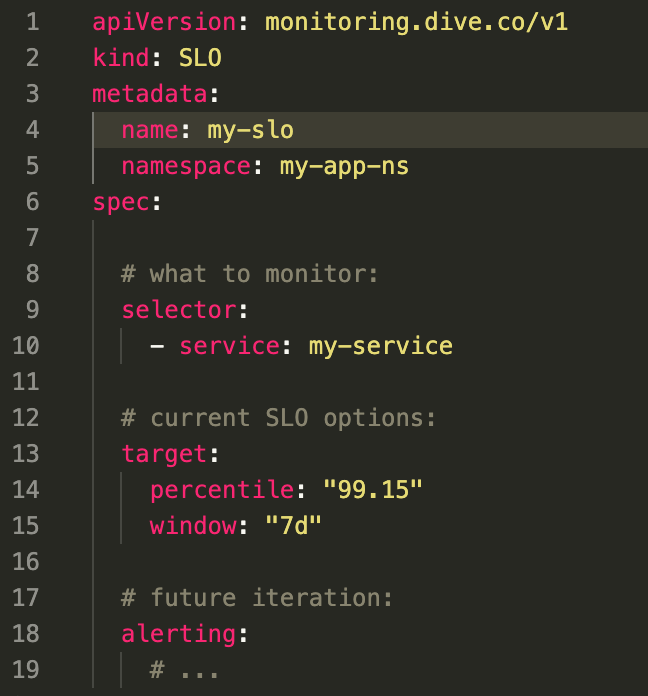This screenshot has height=696, width=648.
Task: Click the target key on line 13
Action: [164, 454]
